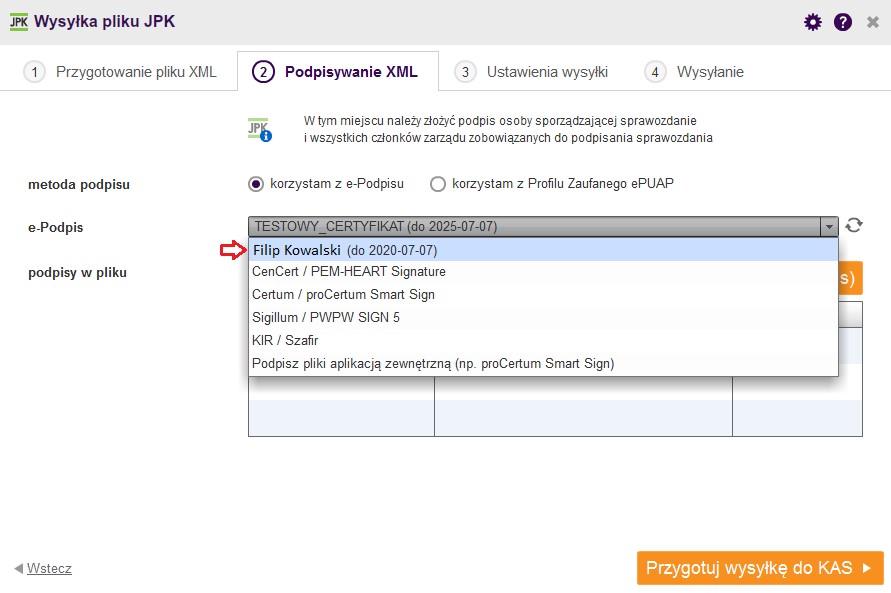891x593 pixels.
Task: Click the JPK logo in the title bar
Action: [19, 22]
